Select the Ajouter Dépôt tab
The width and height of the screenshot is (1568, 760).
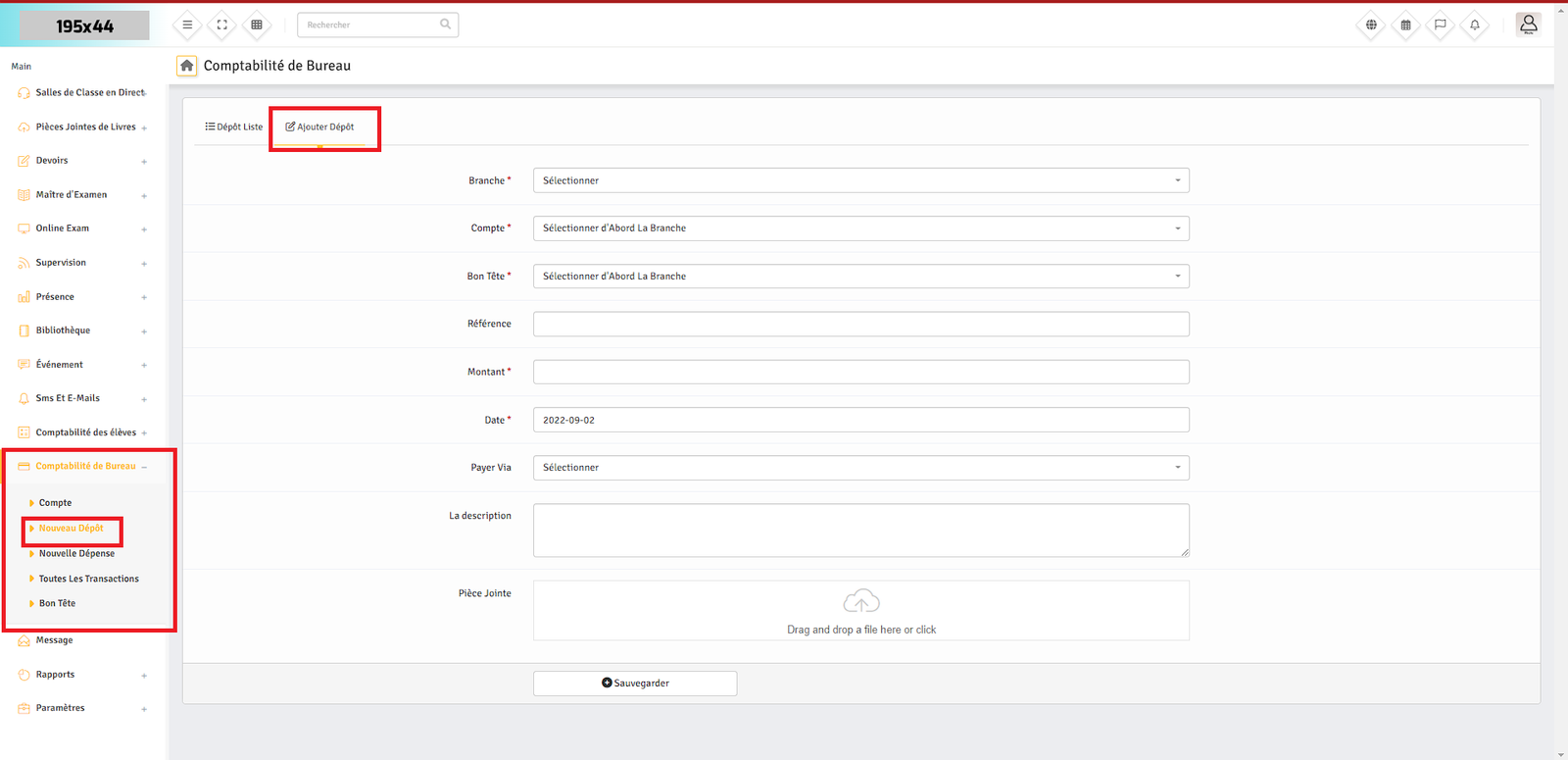(320, 127)
